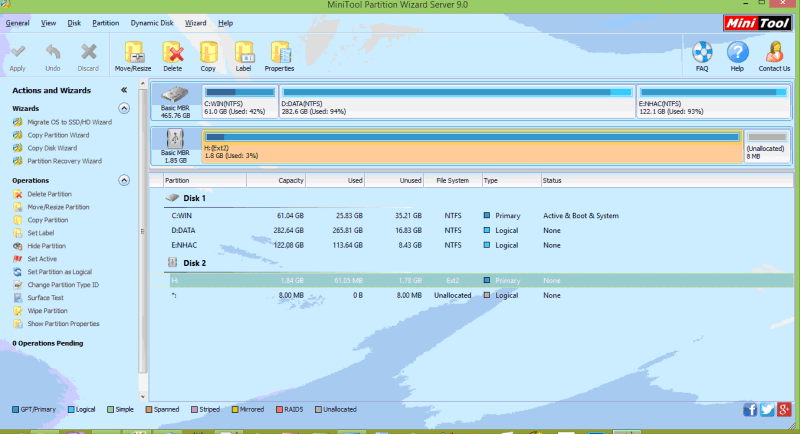Image resolution: width=800 pixels, height=434 pixels.
Task: Click Show Partition Properties
Action: click(x=63, y=324)
